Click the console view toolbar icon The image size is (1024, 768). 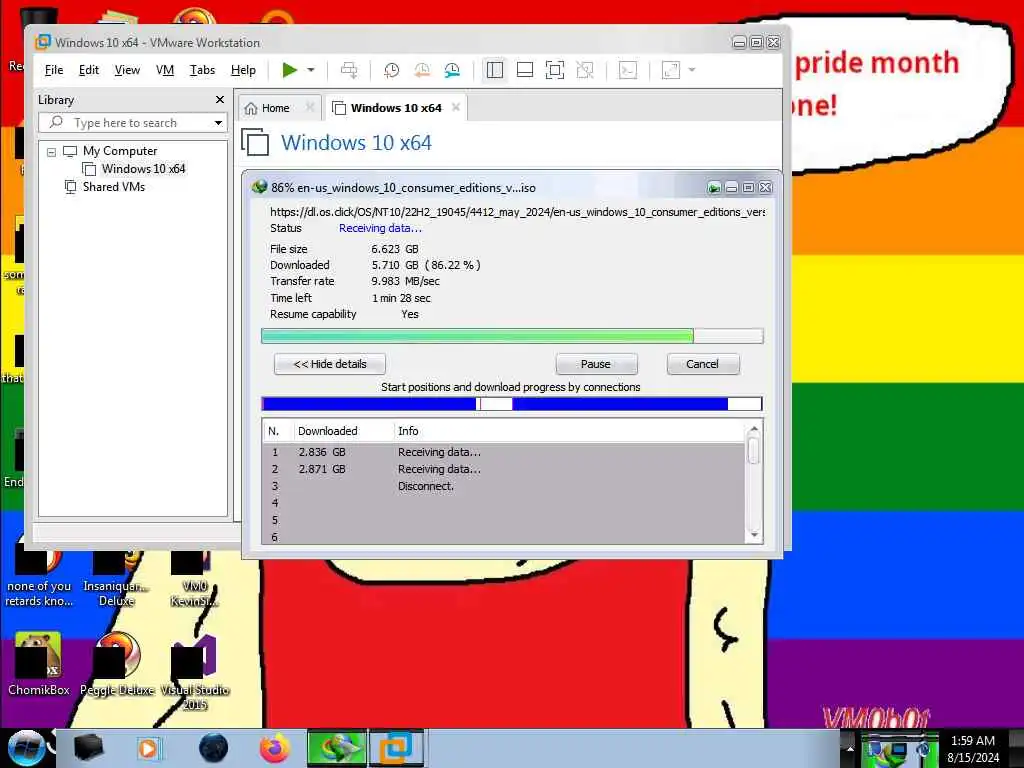coord(628,70)
